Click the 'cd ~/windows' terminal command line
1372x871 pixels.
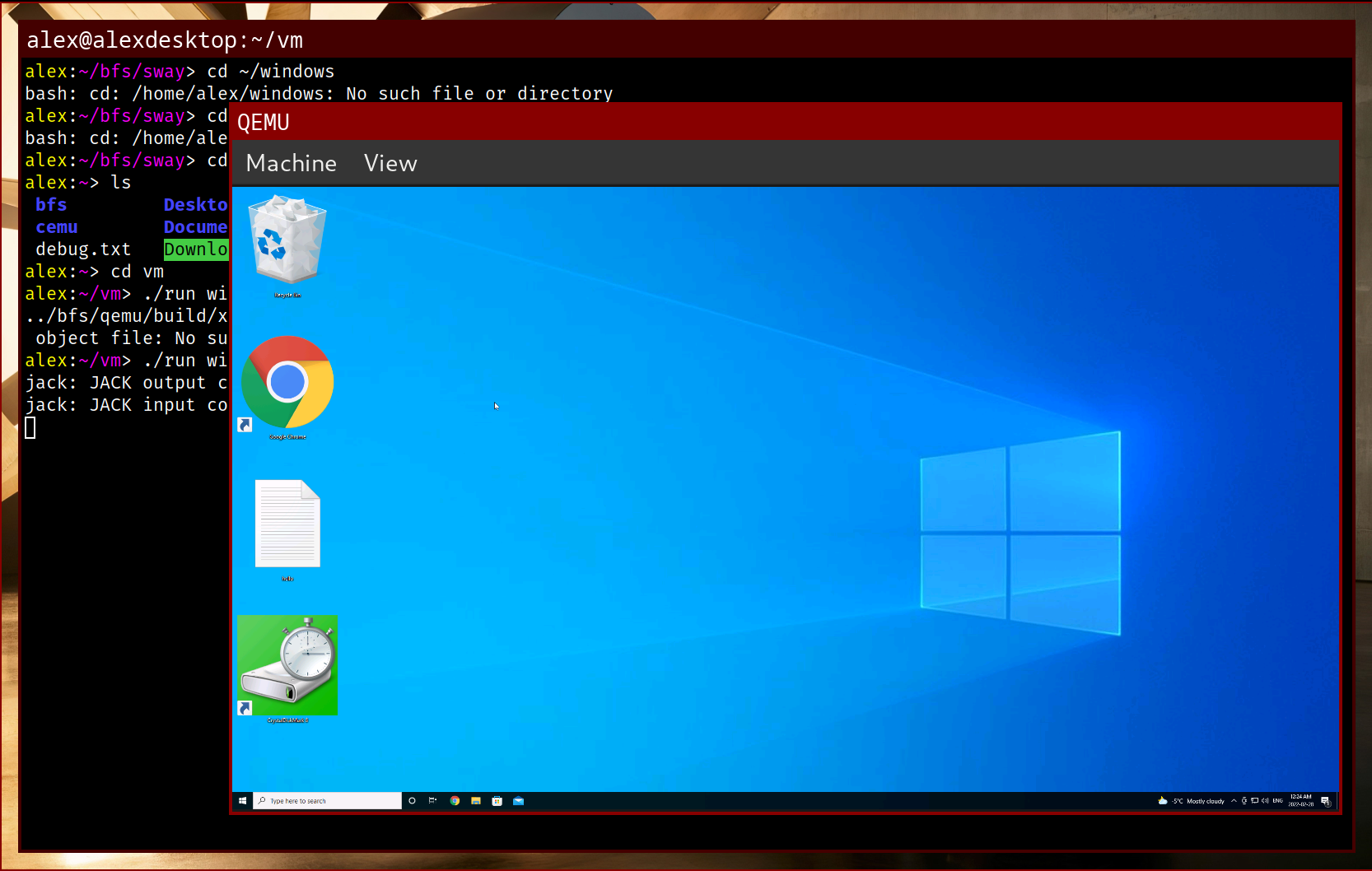tap(180, 72)
